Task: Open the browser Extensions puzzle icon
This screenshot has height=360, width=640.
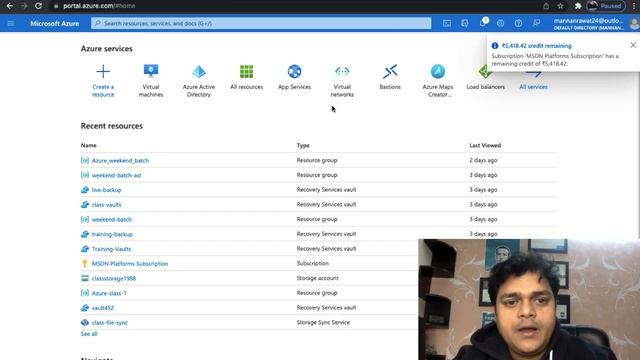Action: (x=578, y=6)
